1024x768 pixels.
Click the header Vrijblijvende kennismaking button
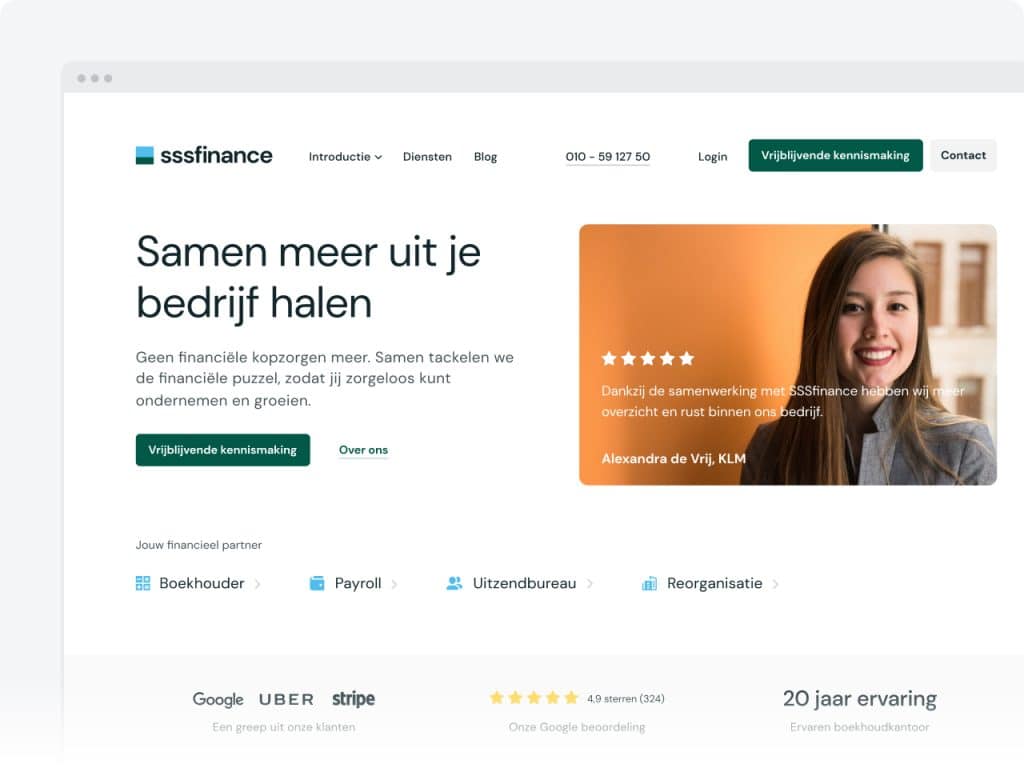(x=835, y=155)
